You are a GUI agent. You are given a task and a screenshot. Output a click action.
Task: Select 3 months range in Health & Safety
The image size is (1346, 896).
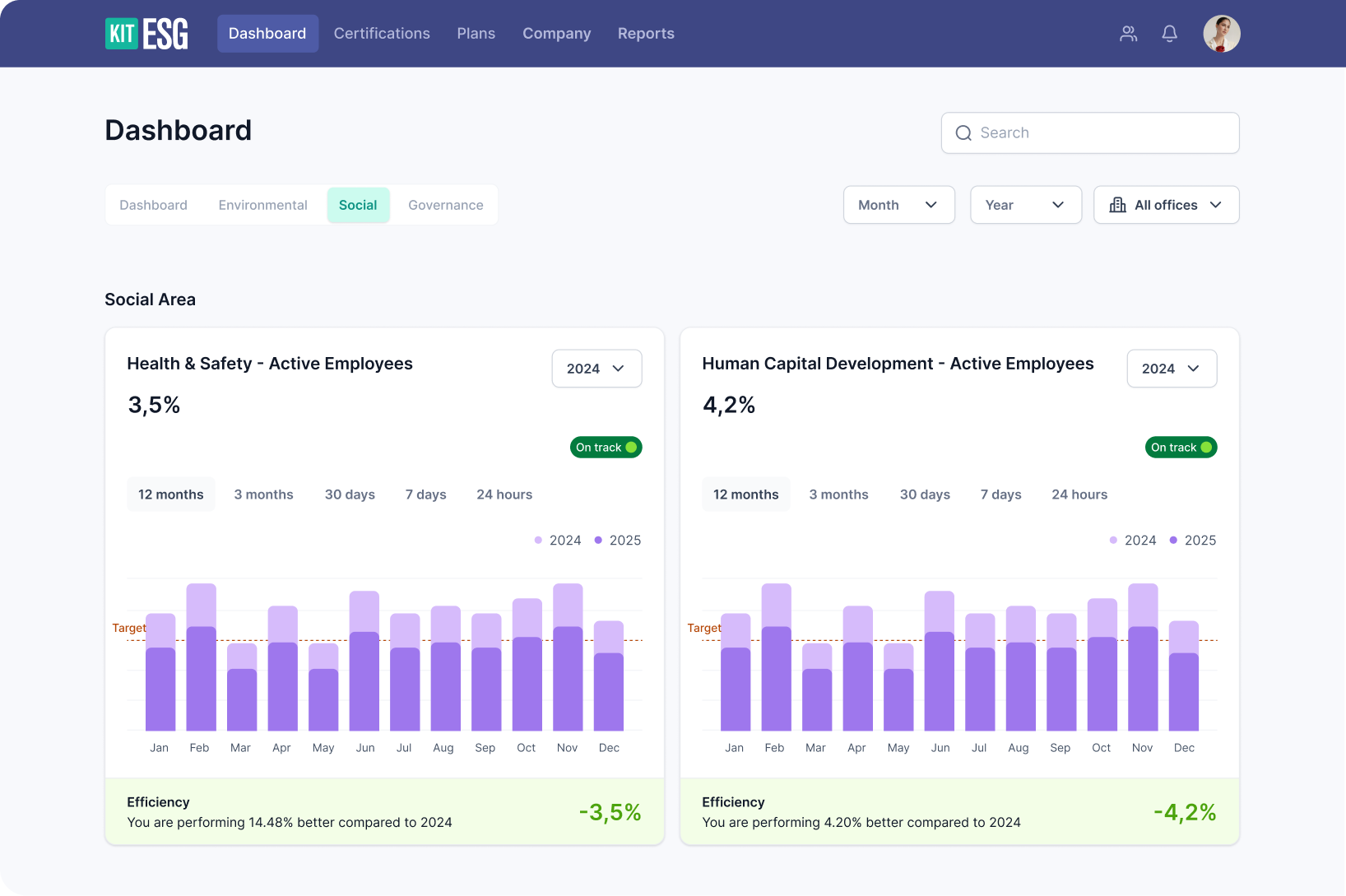263,494
